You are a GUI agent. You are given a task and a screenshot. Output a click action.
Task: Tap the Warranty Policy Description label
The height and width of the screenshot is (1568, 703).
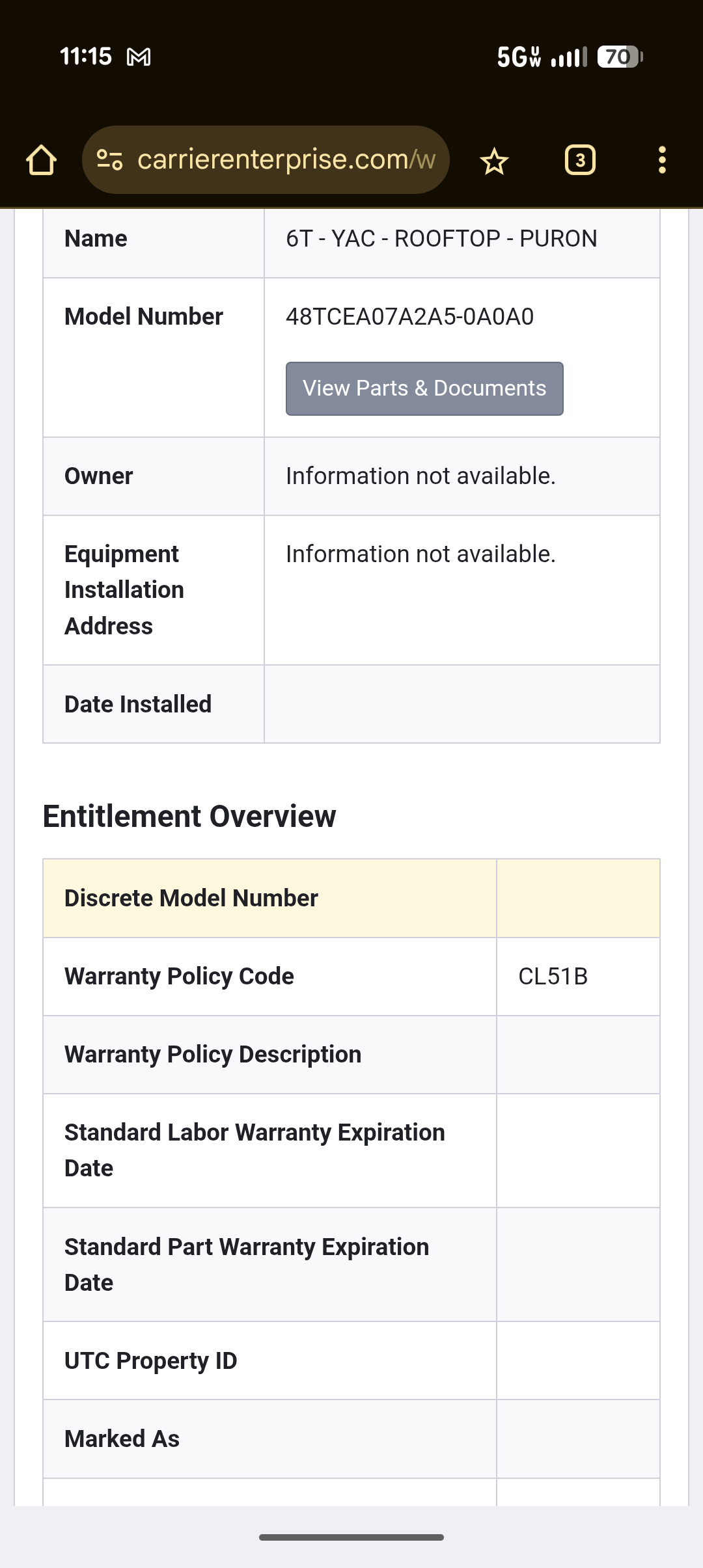click(x=213, y=1055)
